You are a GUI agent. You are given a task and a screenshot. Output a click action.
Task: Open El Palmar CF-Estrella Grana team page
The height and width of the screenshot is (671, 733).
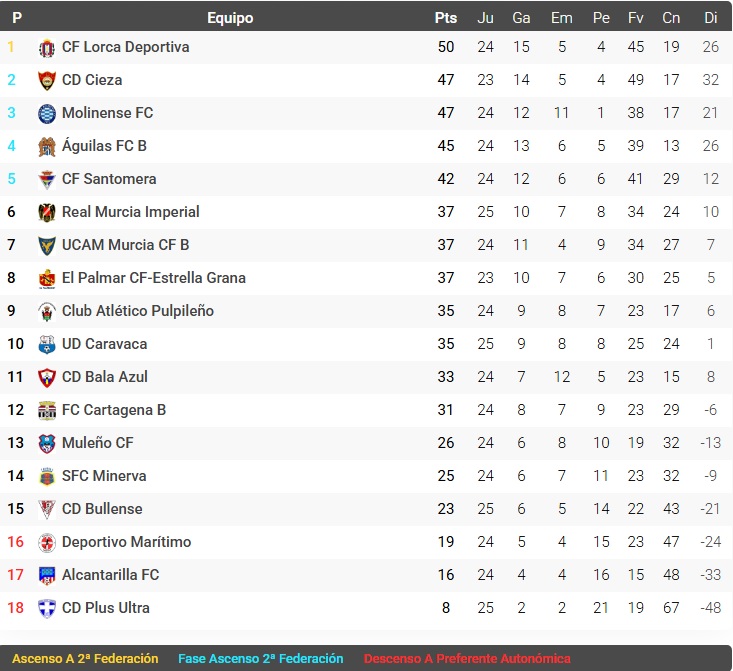(154, 278)
